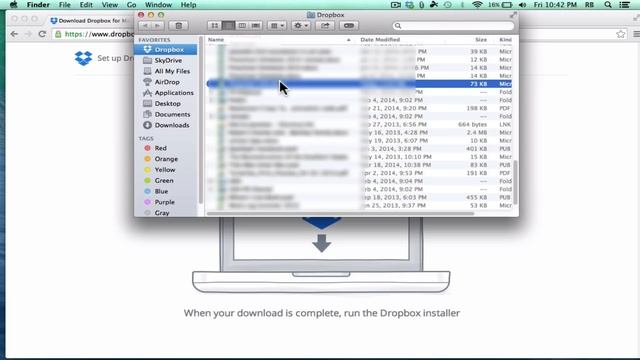Switch Finder to list view

click(x=228, y=26)
